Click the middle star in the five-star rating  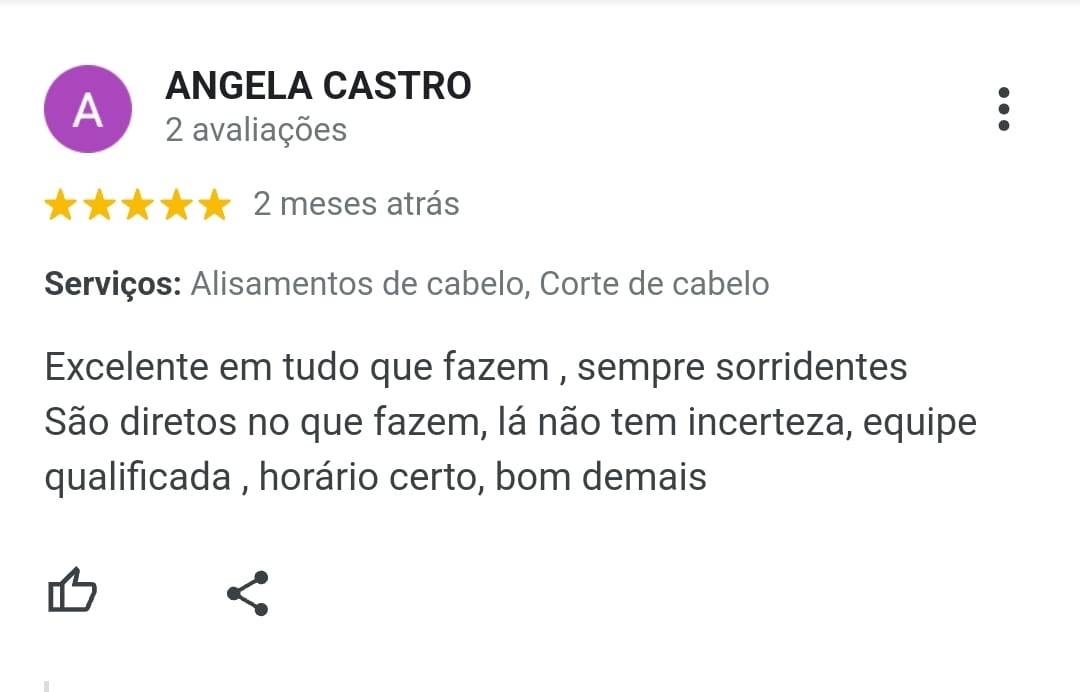coord(138,203)
